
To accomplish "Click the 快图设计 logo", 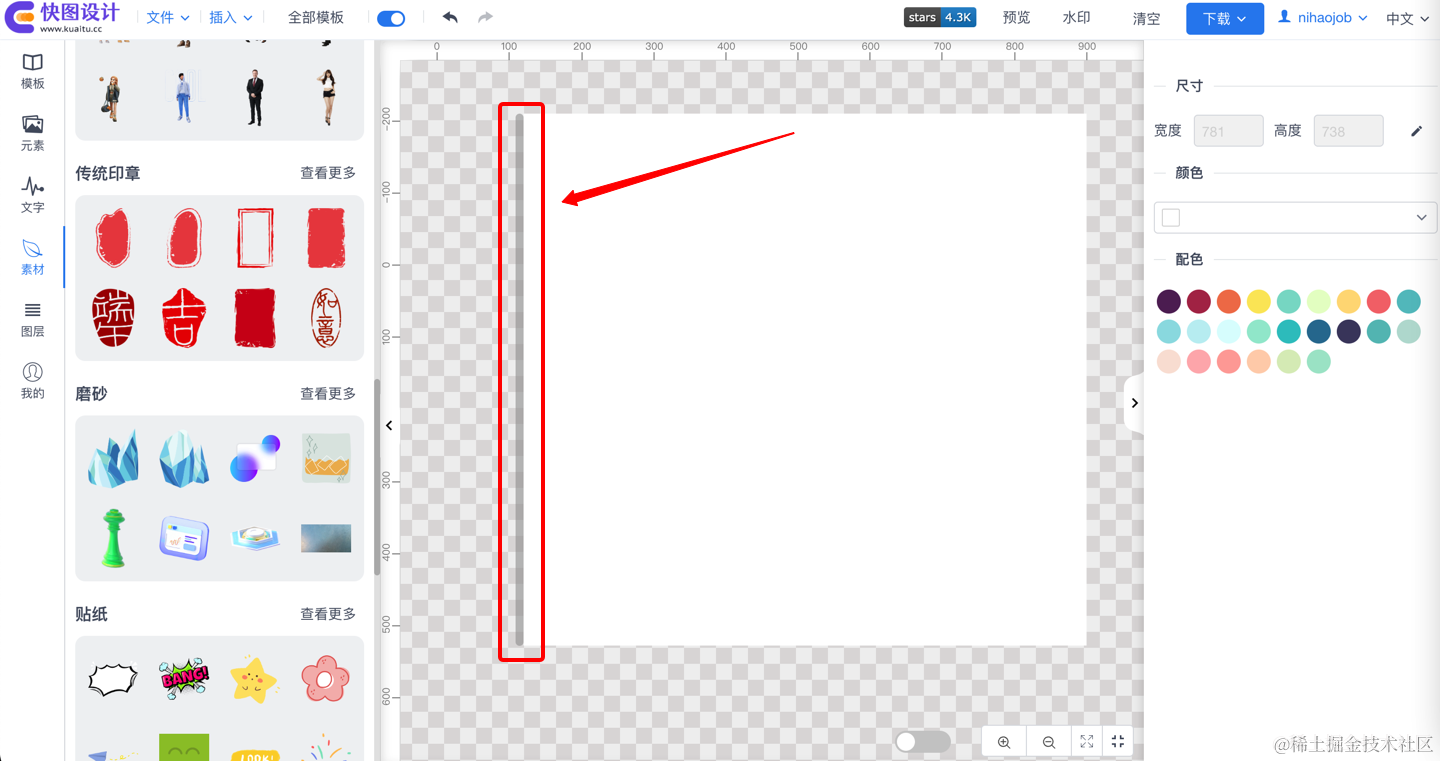I will pos(62,17).
